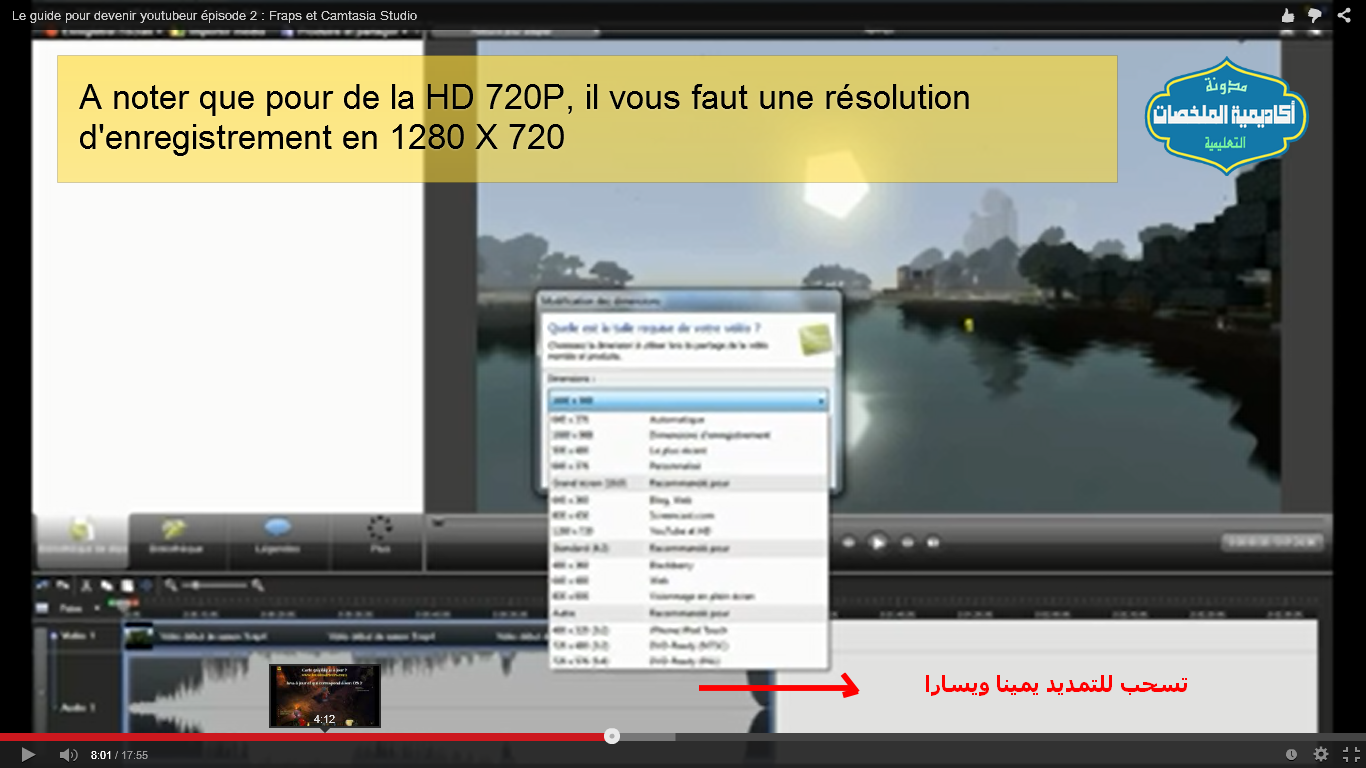
Task: Play the Camtasia preview
Action: click(878, 542)
